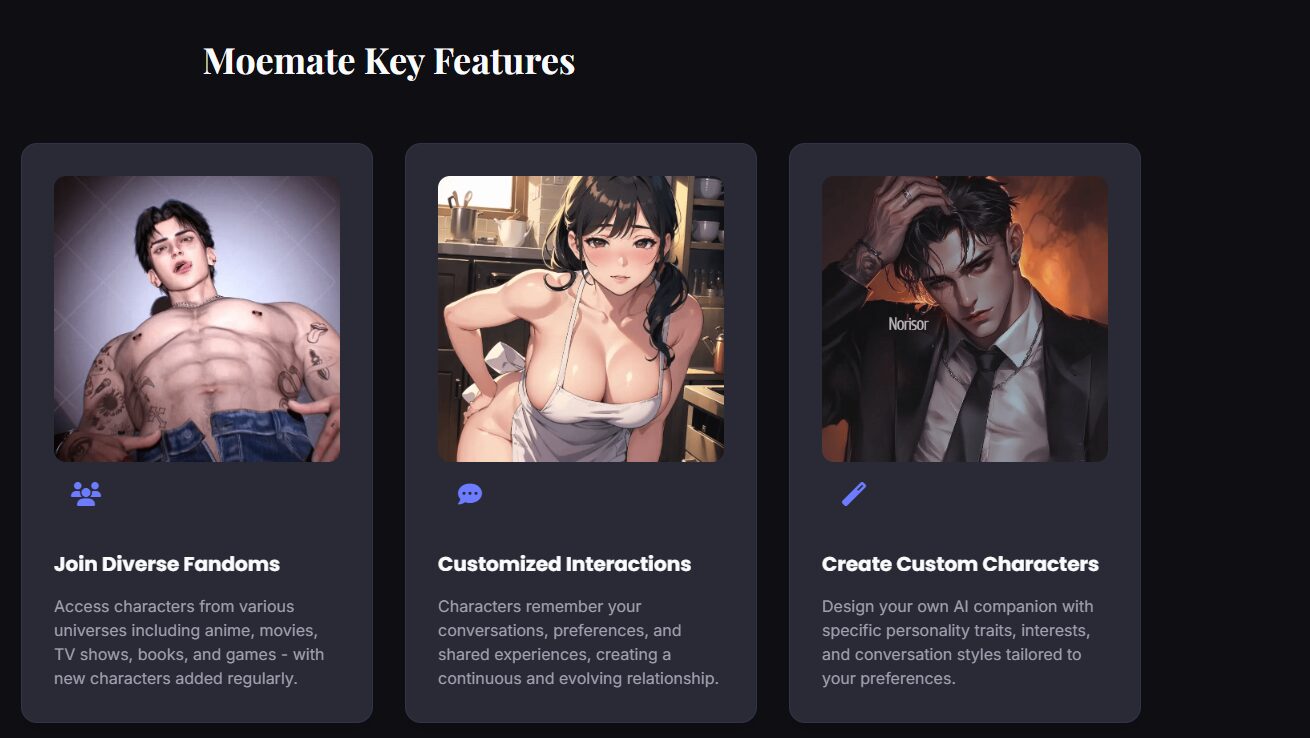1310x738 pixels.
Task: Click the 'Design your own AI companion' paragraph
Action: (958, 642)
